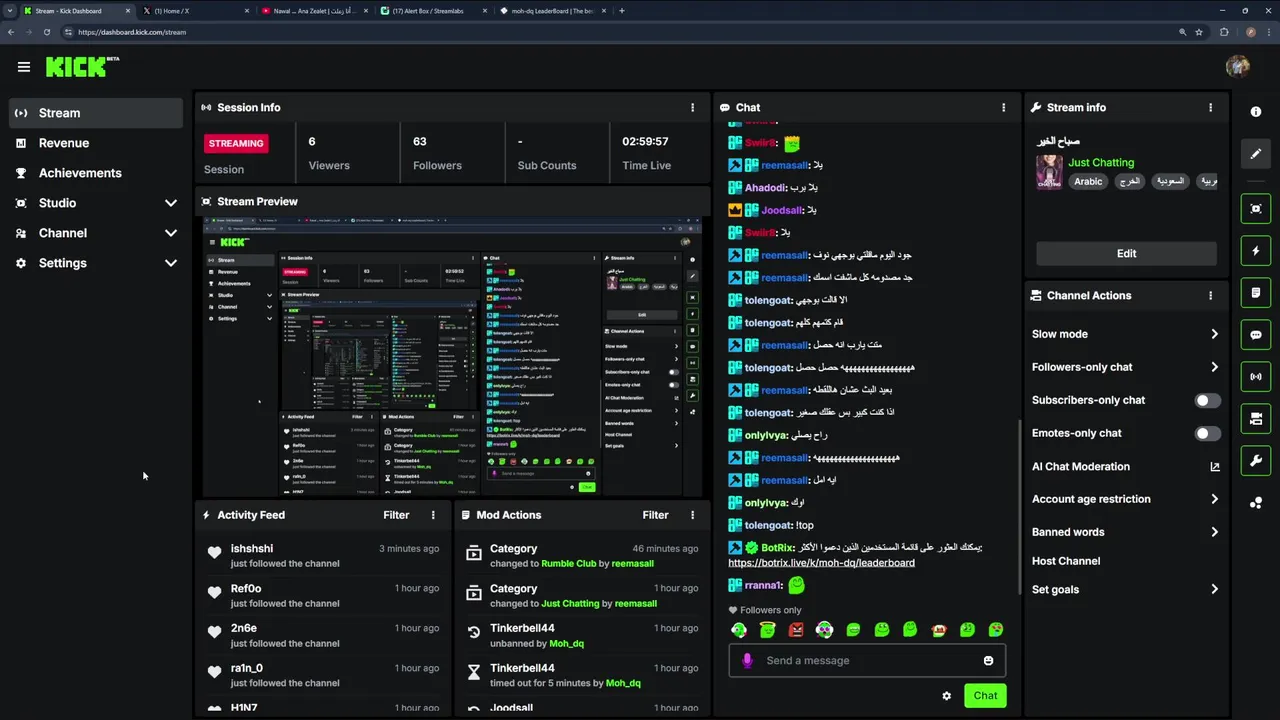Open Banned words chevron
Viewport: 1280px width, 720px height.
point(1214,532)
